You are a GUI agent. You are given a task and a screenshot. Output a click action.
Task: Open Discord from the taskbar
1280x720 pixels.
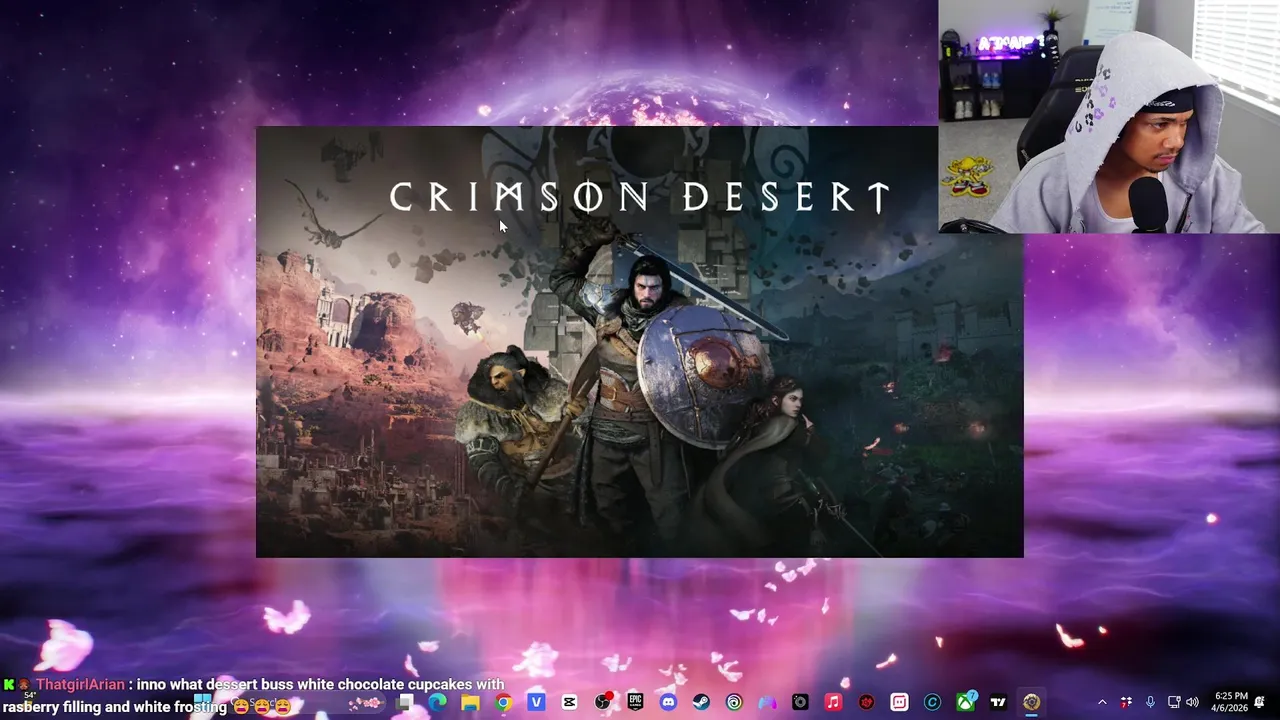[668, 703]
